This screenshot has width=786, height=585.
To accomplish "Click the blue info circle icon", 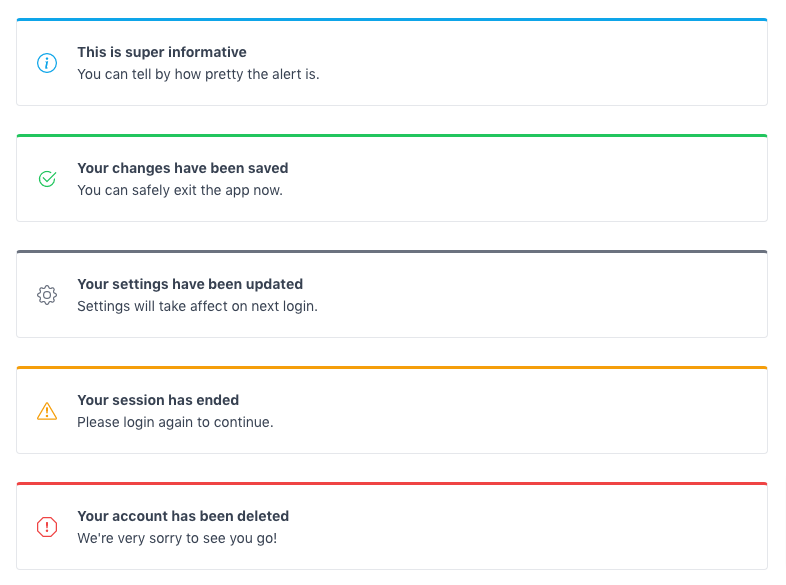I will 47,63.
